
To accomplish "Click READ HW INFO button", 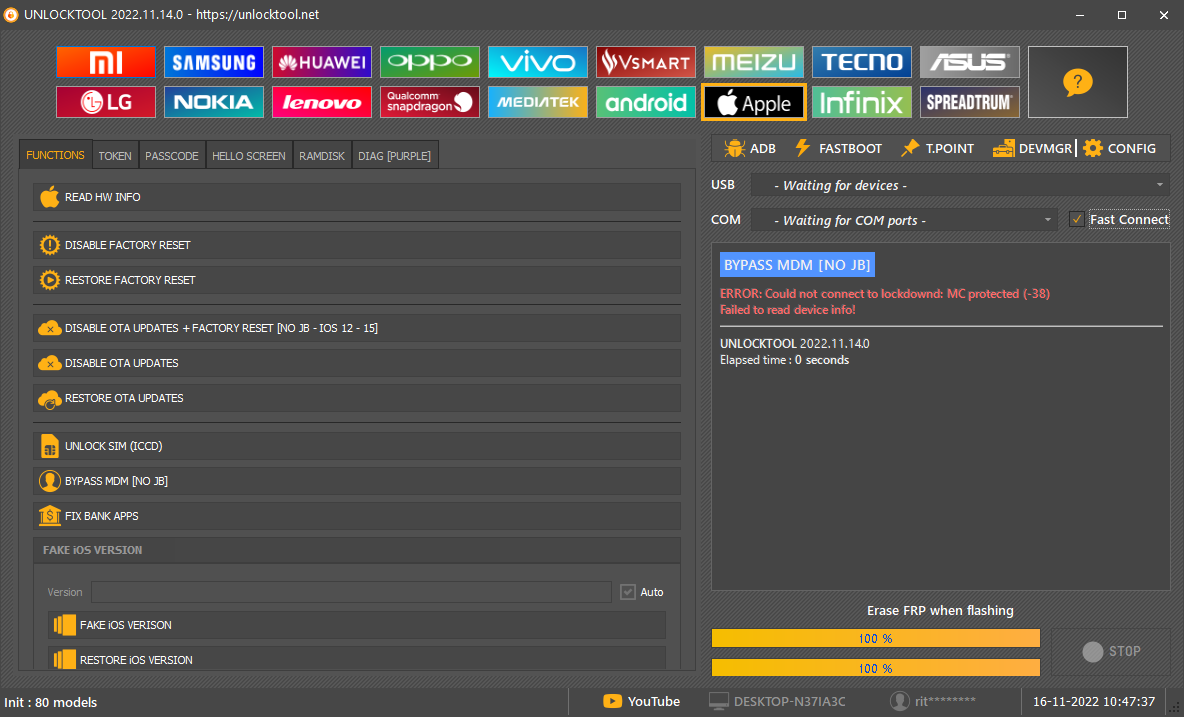I will (x=356, y=197).
